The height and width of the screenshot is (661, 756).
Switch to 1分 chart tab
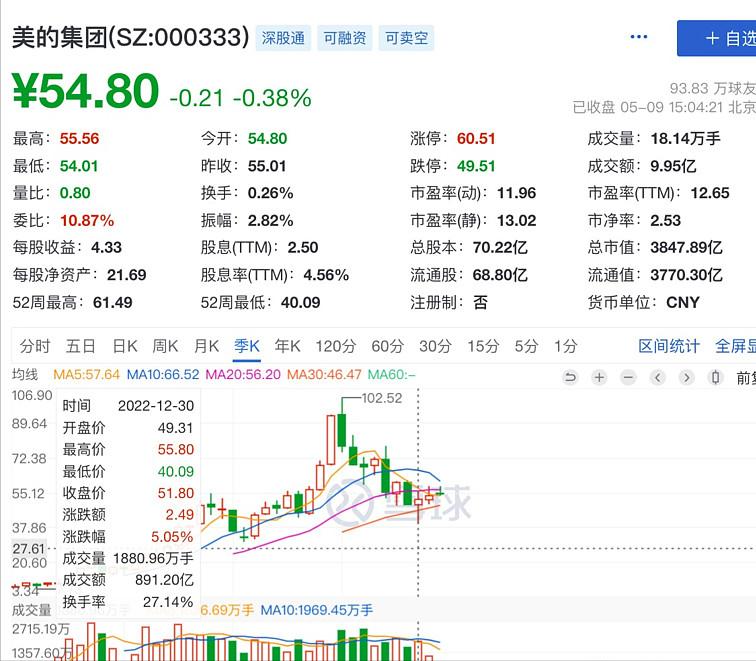coord(566,346)
